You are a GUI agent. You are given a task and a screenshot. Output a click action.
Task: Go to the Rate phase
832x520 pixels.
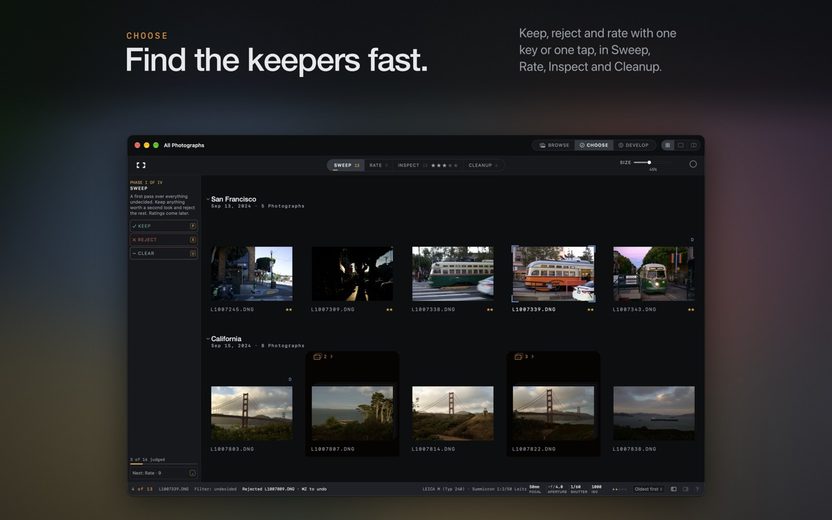click(x=378, y=166)
